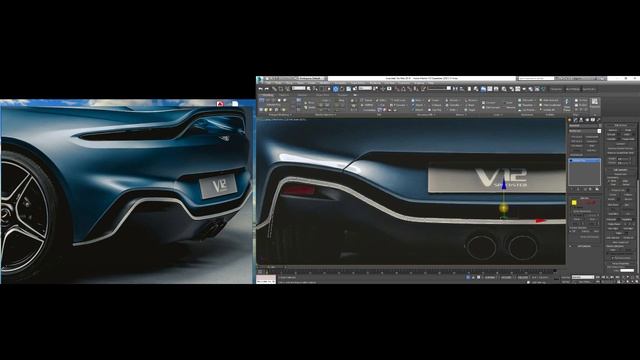The image size is (640, 360).
Task: Expand the Polygon Modeling ribbon panel
Action: [x=281, y=115]
